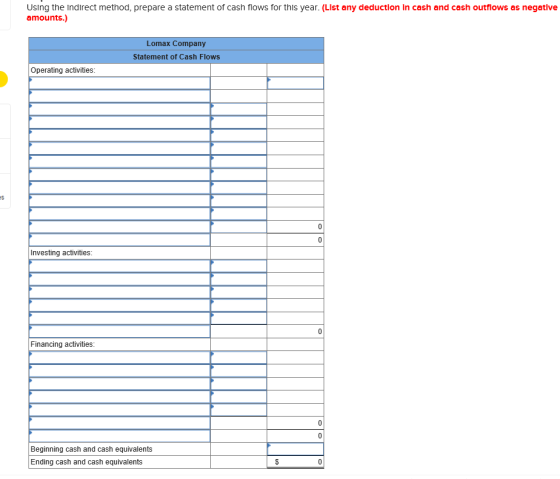
Task: Click the Investing activities: label
Action: click(x=61, y=253)
